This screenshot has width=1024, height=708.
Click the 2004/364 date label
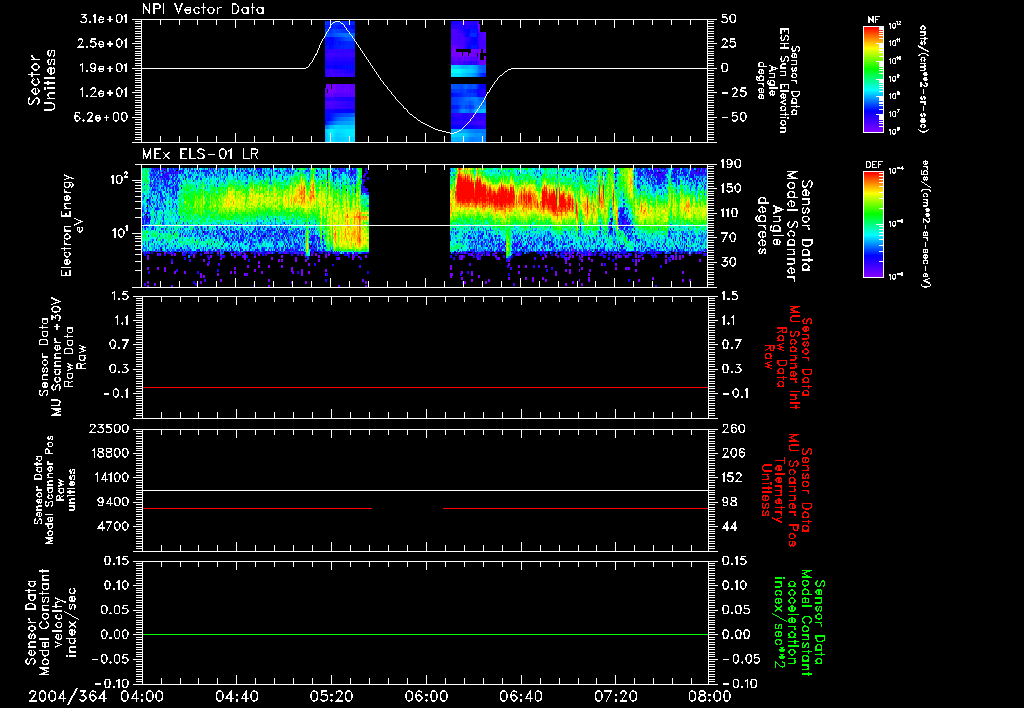pos(67,696)
